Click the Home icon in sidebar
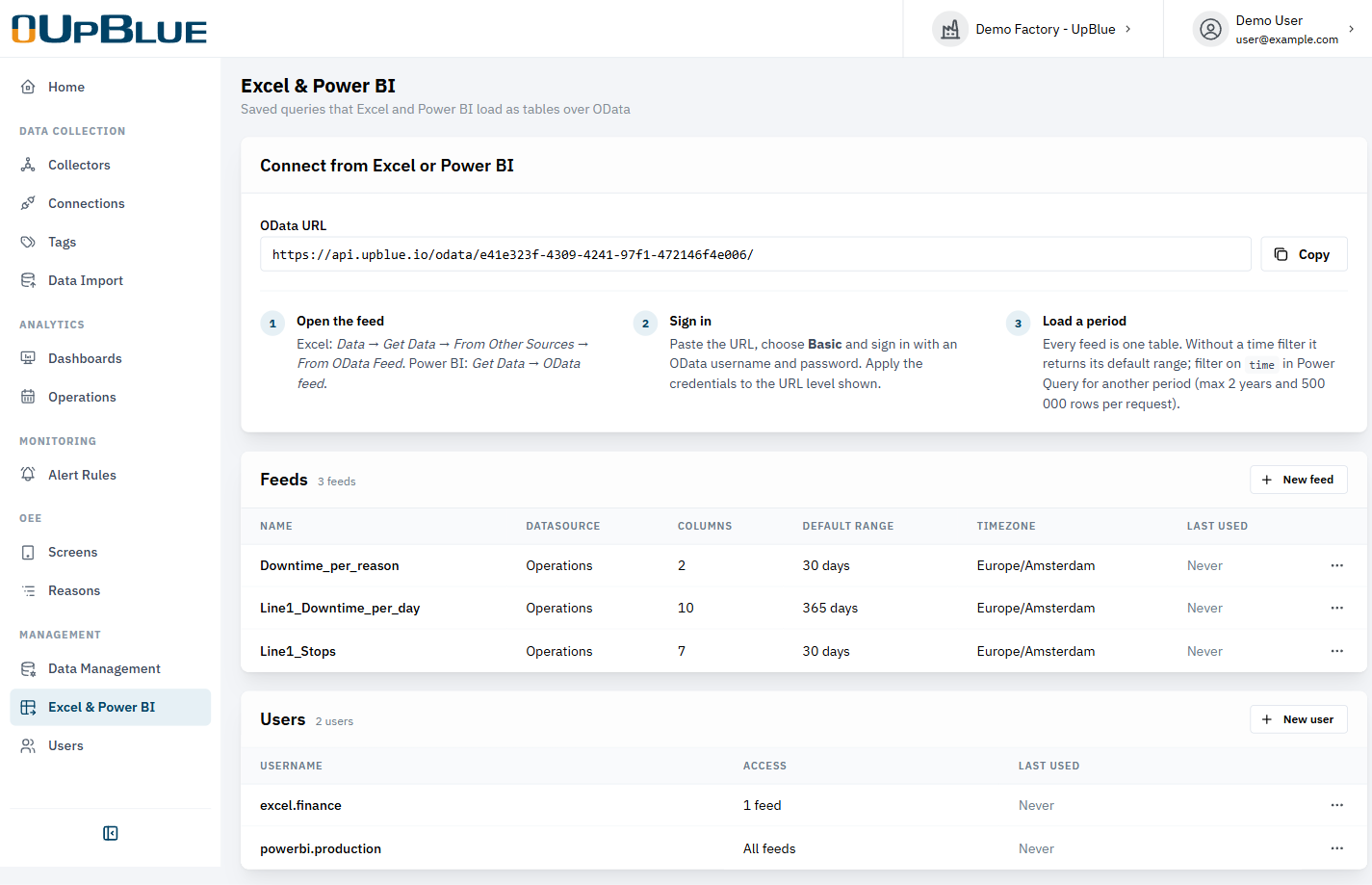 pos(28,87)
